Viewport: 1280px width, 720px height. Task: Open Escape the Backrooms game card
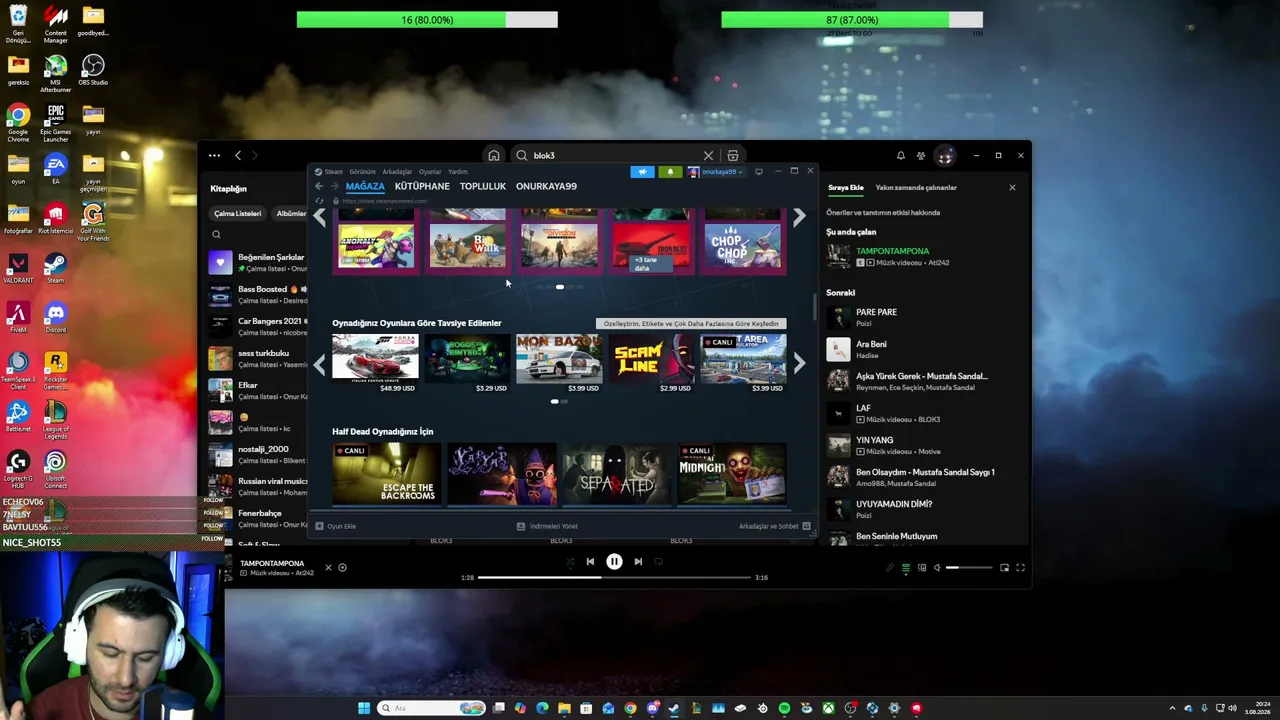[386, 474]
